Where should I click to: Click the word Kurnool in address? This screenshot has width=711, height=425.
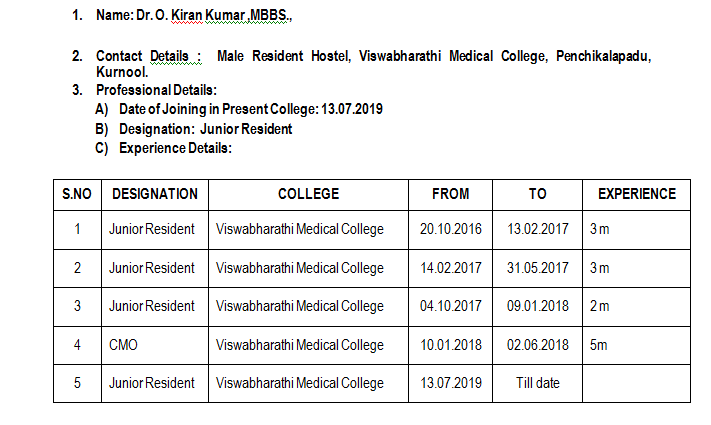pos(122,72)
